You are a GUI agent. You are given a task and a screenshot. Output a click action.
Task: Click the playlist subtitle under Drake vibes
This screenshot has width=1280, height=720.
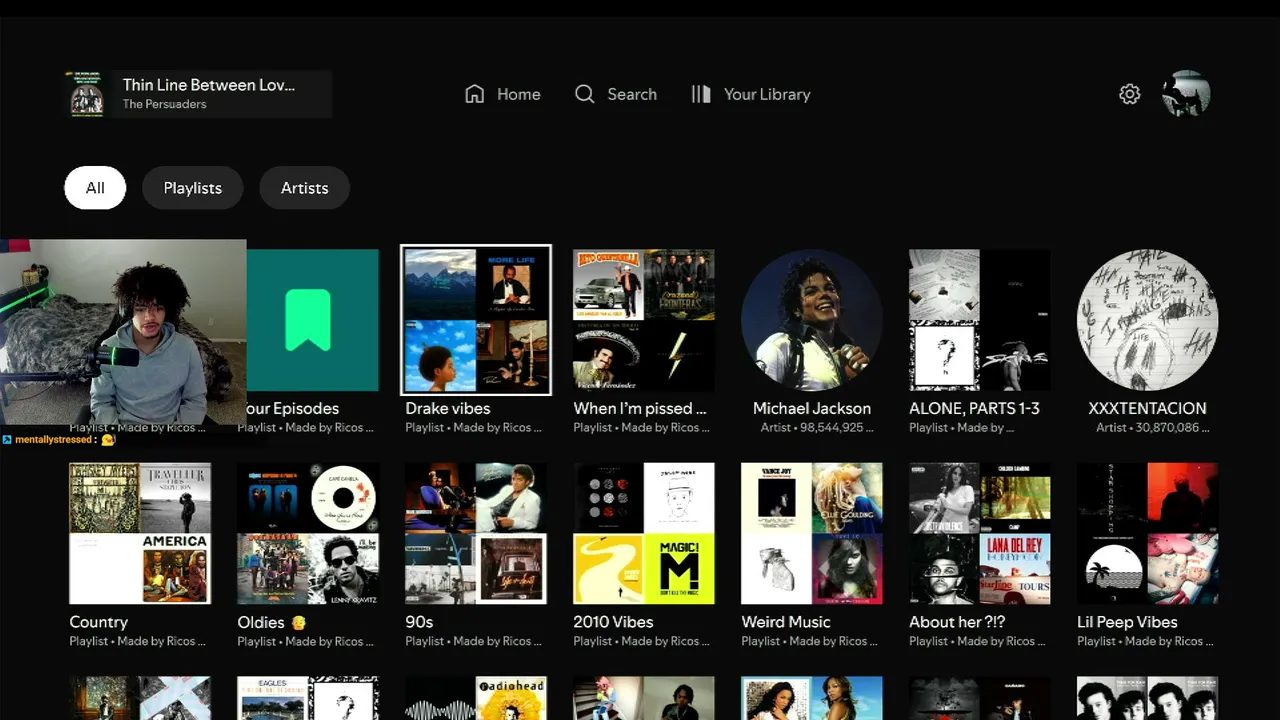(x=474, y=428)
